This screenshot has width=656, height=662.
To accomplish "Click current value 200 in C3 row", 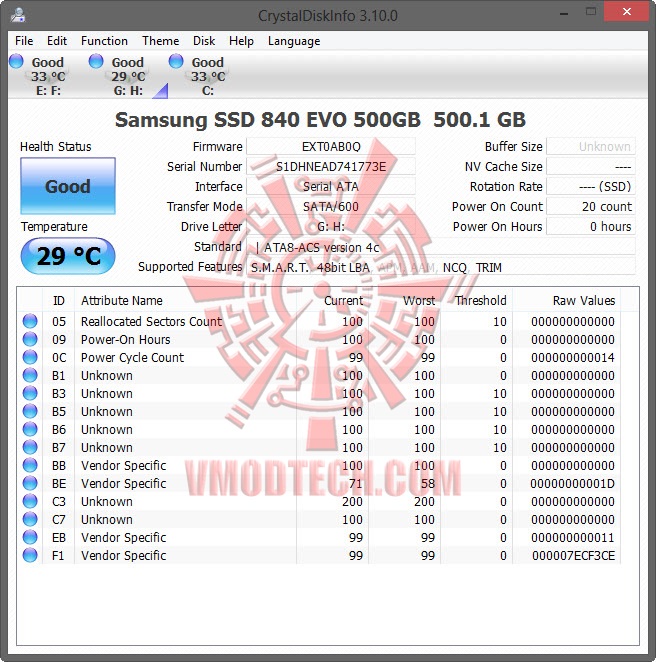I will (x=352, y=501).
